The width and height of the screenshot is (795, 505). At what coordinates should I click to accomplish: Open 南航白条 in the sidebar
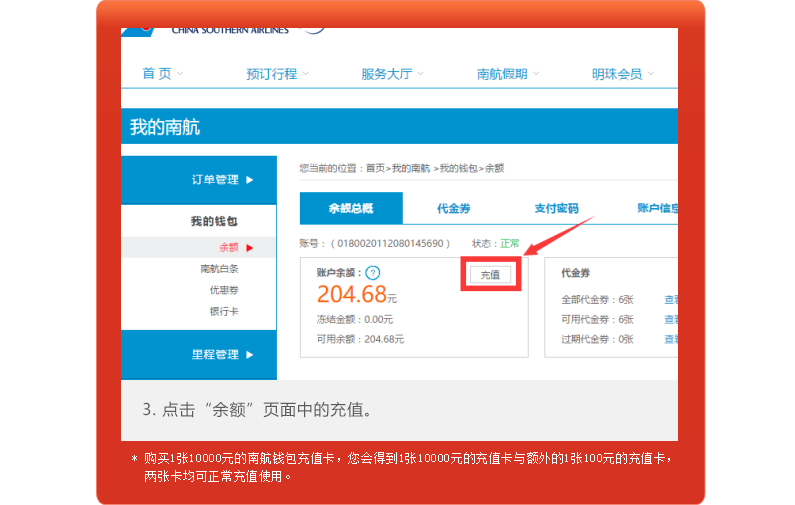[220, 269]
